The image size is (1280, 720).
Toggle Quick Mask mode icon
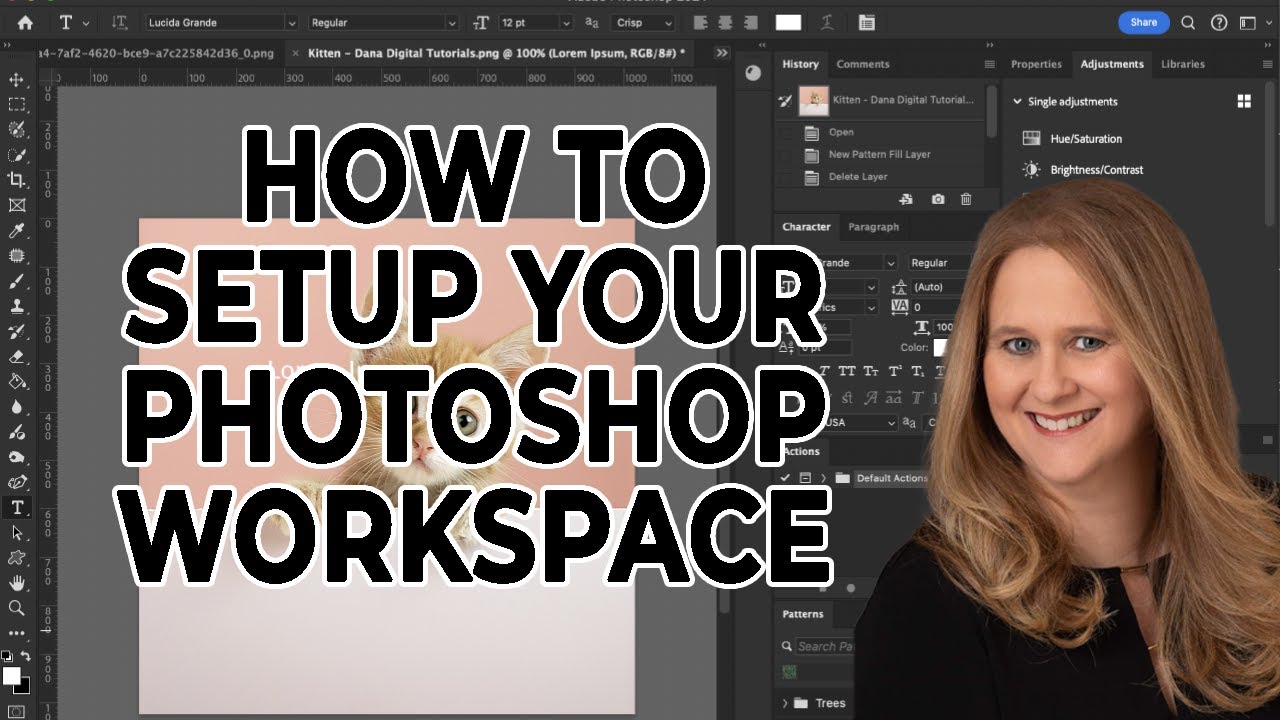click(16, 713)
